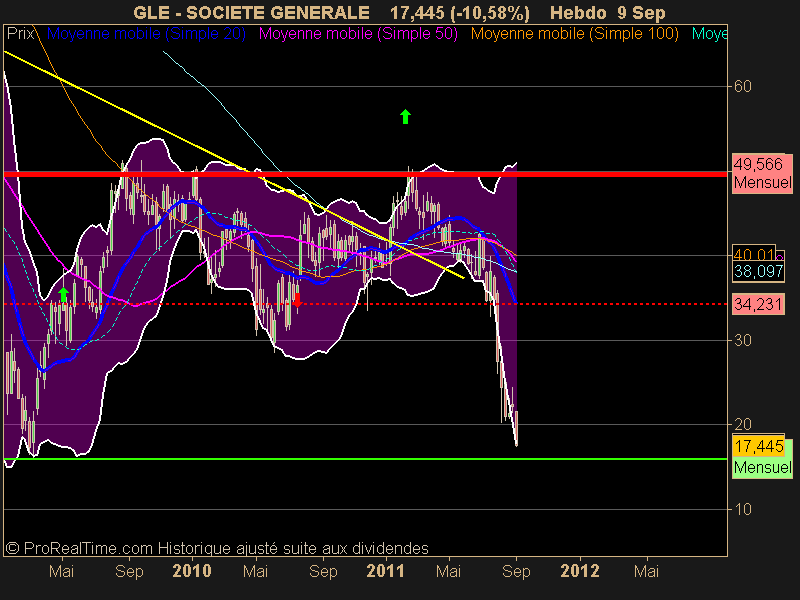Click the 17,445 (-10,58%) quote in title
This screenshot has height=600, width=800.
pos(460,12)
